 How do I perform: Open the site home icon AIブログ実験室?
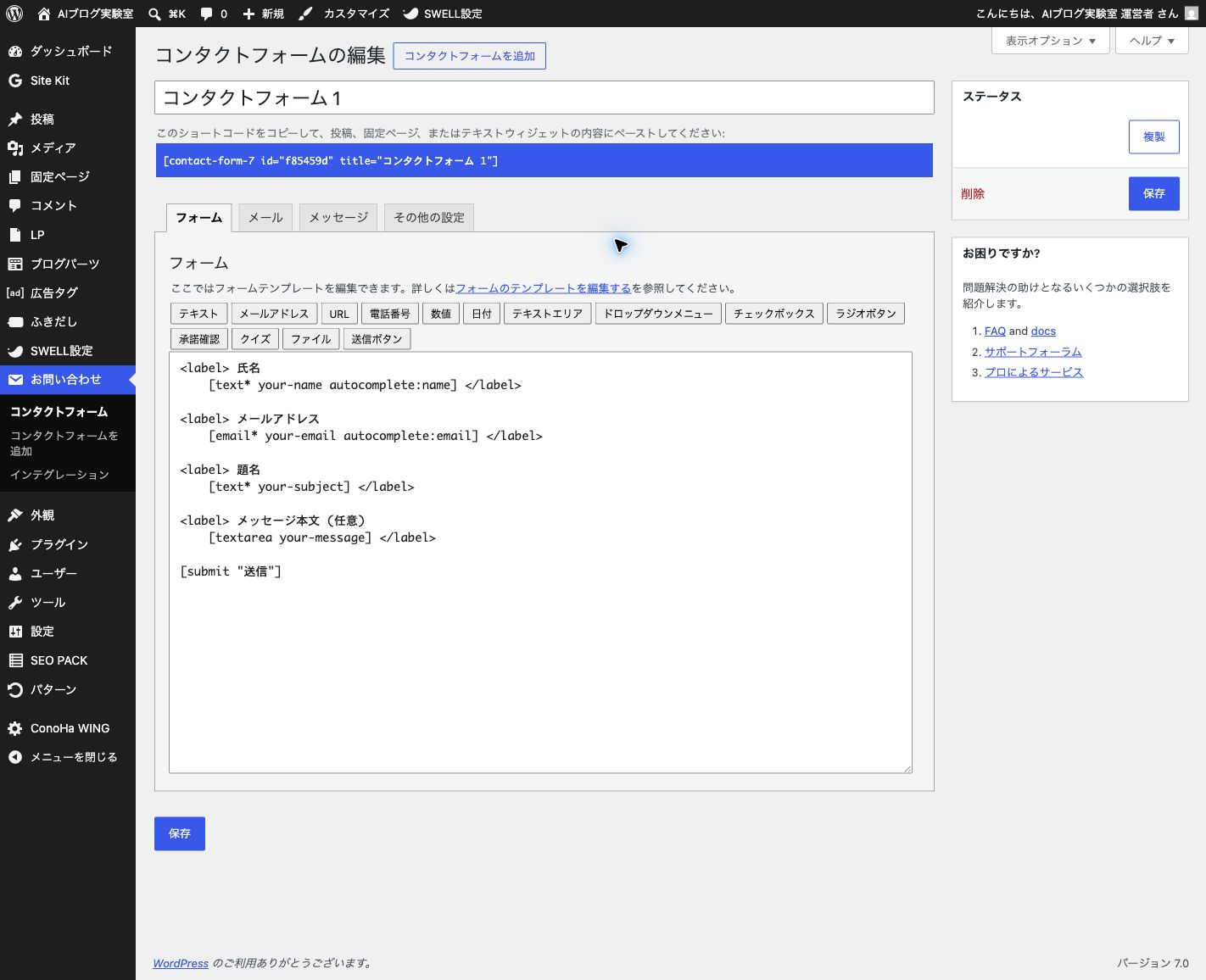[x=44, y=14]
